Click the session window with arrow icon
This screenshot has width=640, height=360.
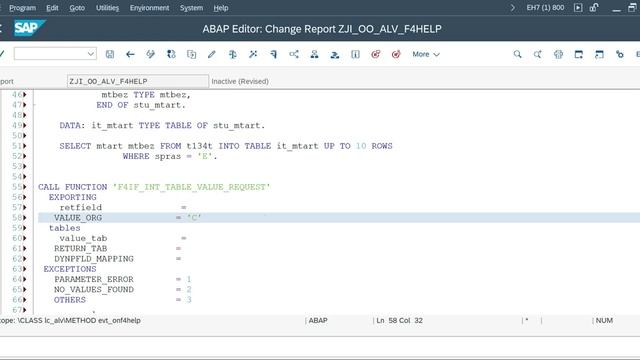point(599,54)
